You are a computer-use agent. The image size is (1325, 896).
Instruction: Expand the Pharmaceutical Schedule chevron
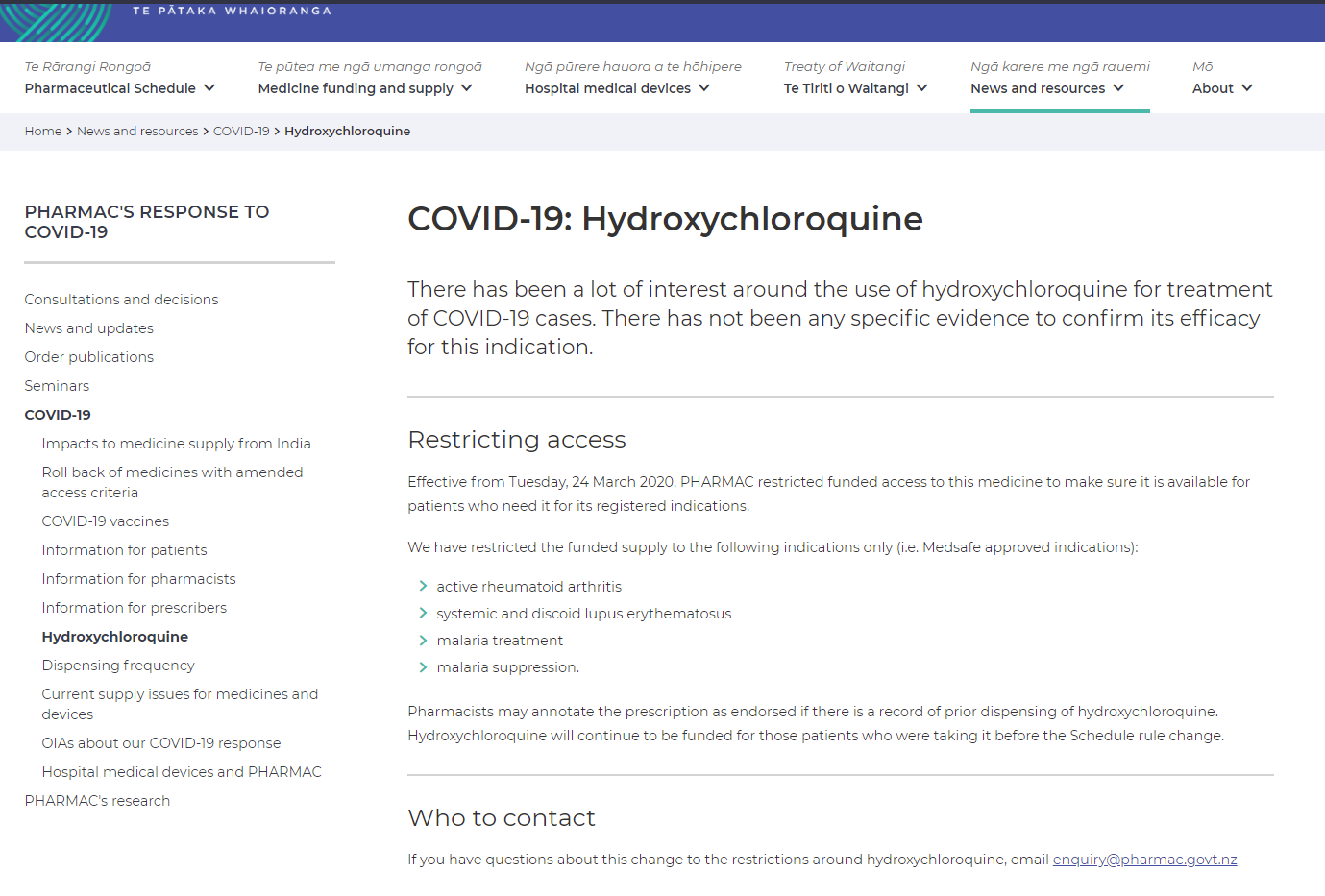(x=209, y=88)
